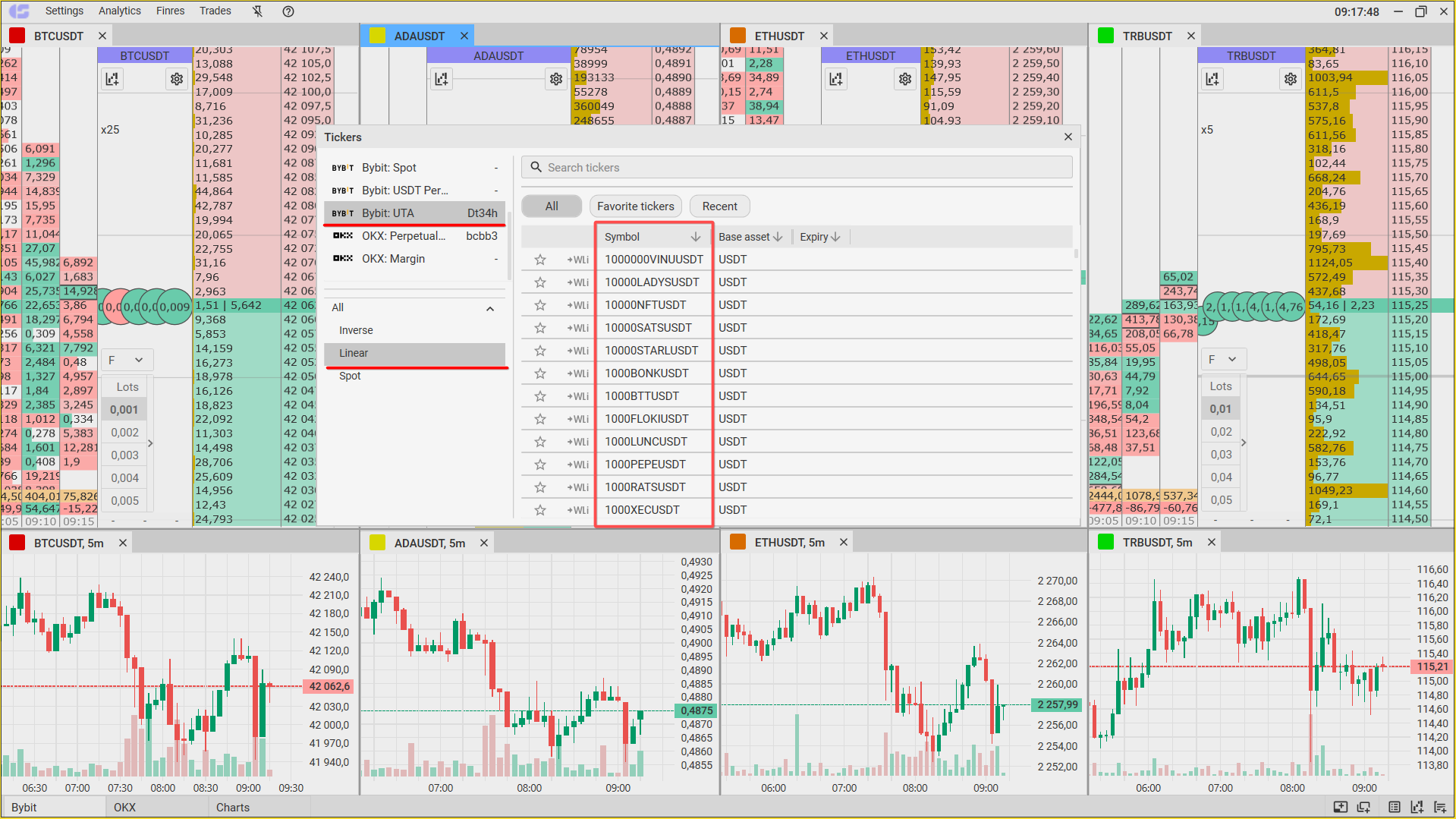The image size is (1456, 819).
Task: Select Bybit: Spot in the exchange list
Action: coord(389,167)
